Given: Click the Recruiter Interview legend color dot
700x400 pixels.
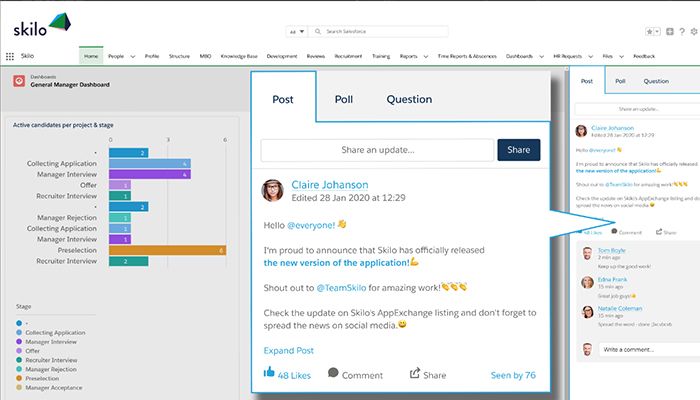Looking at the screenshot, I should (19, 360).
